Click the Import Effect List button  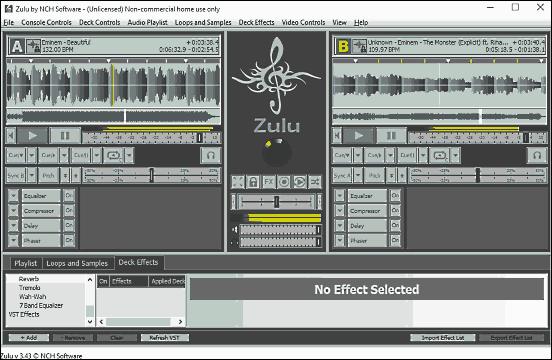point(443,337)
